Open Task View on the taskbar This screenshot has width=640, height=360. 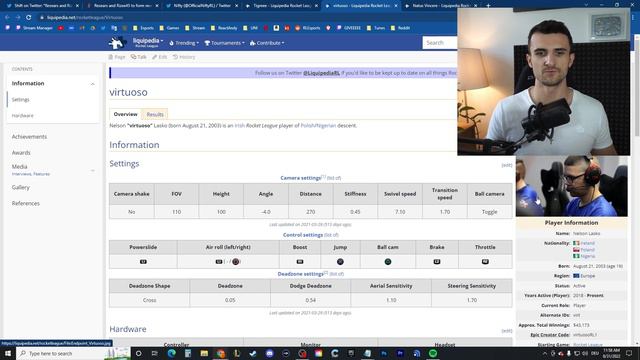[x=155, y=353]
